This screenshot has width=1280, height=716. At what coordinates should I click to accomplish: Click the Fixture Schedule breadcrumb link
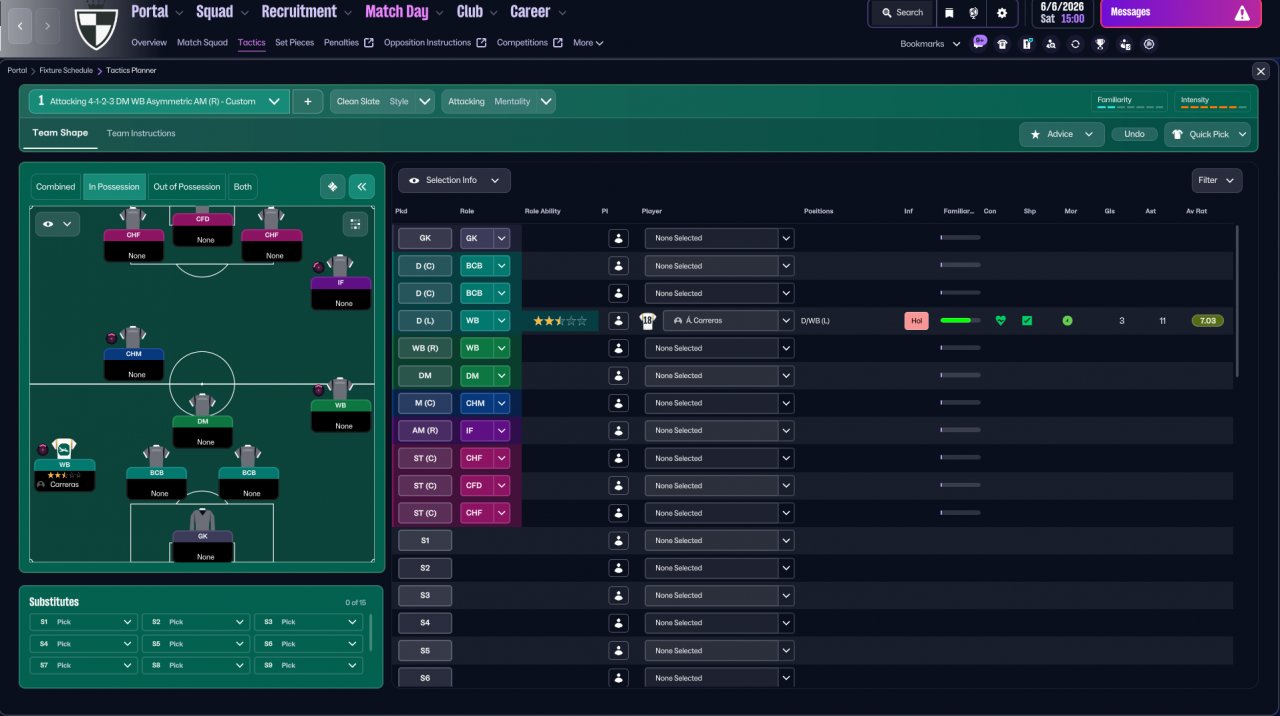coord(66,71)
